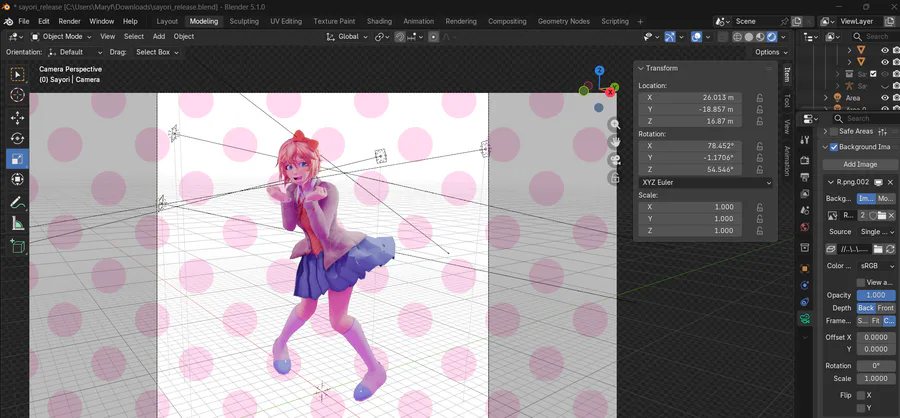Switch to the Sculpting workspace tab
Image resolution: width=900 pixels, height=418 pixels.
244,21
